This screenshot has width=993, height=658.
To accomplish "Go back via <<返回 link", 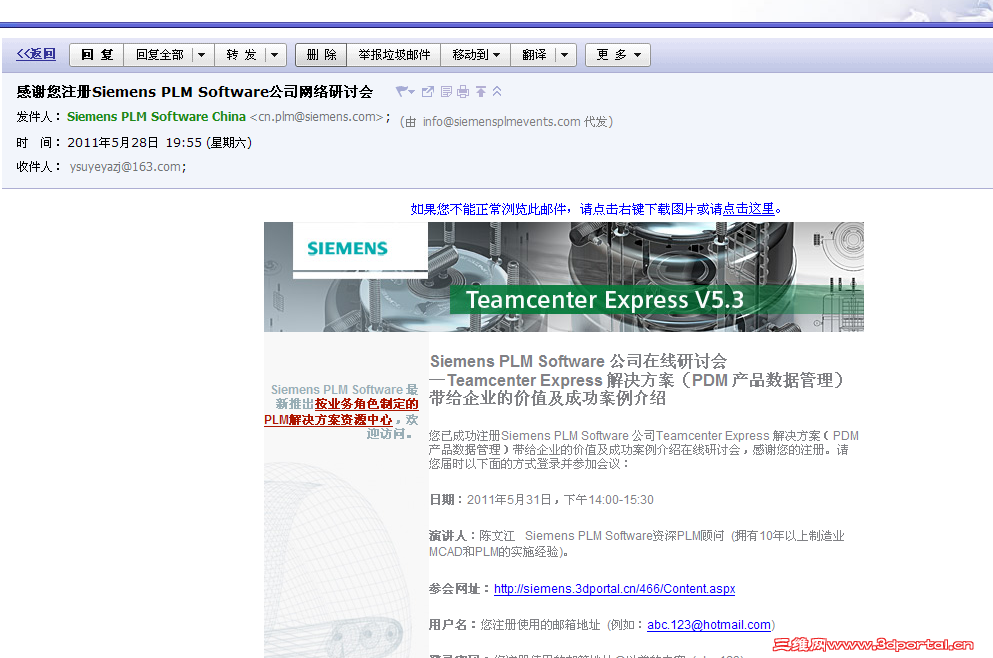I will tap(36, 54).
